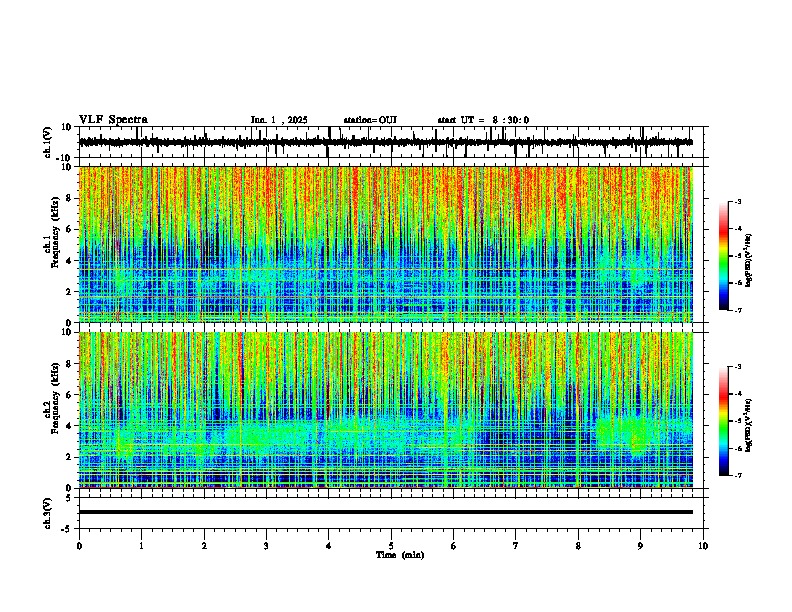This screenshot has height=612, width=792.
Task: Click the '2' tick on the time axis
Action: click(204, 546)
